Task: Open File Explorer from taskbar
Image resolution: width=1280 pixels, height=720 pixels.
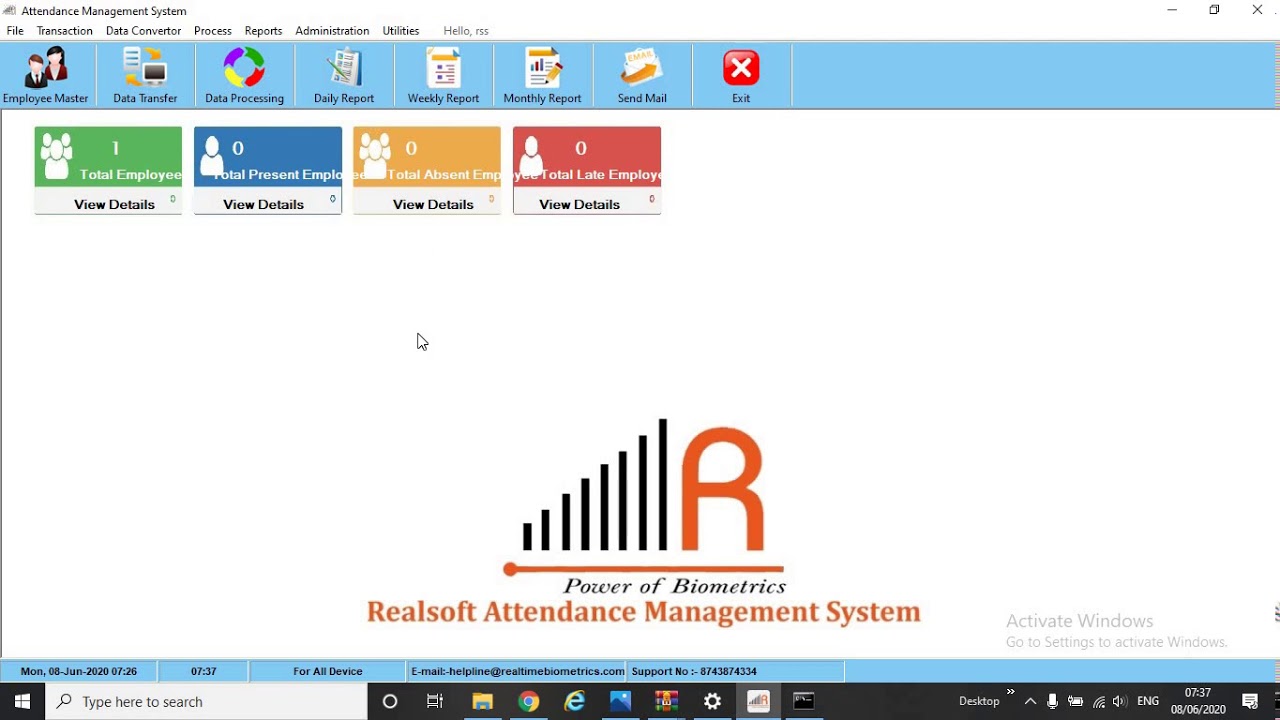Action: click(x=482, y=702)
